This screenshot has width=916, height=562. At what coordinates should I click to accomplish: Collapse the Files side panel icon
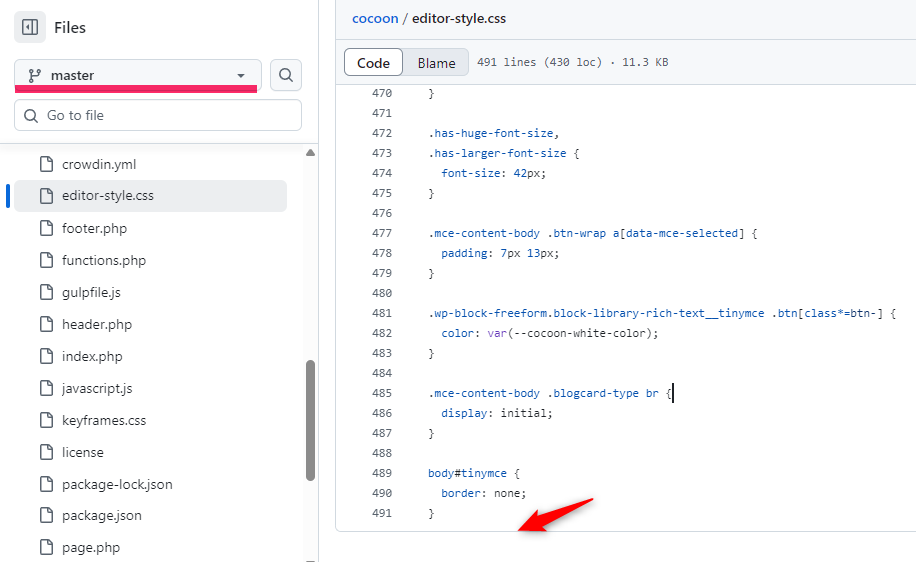point(30,27)
